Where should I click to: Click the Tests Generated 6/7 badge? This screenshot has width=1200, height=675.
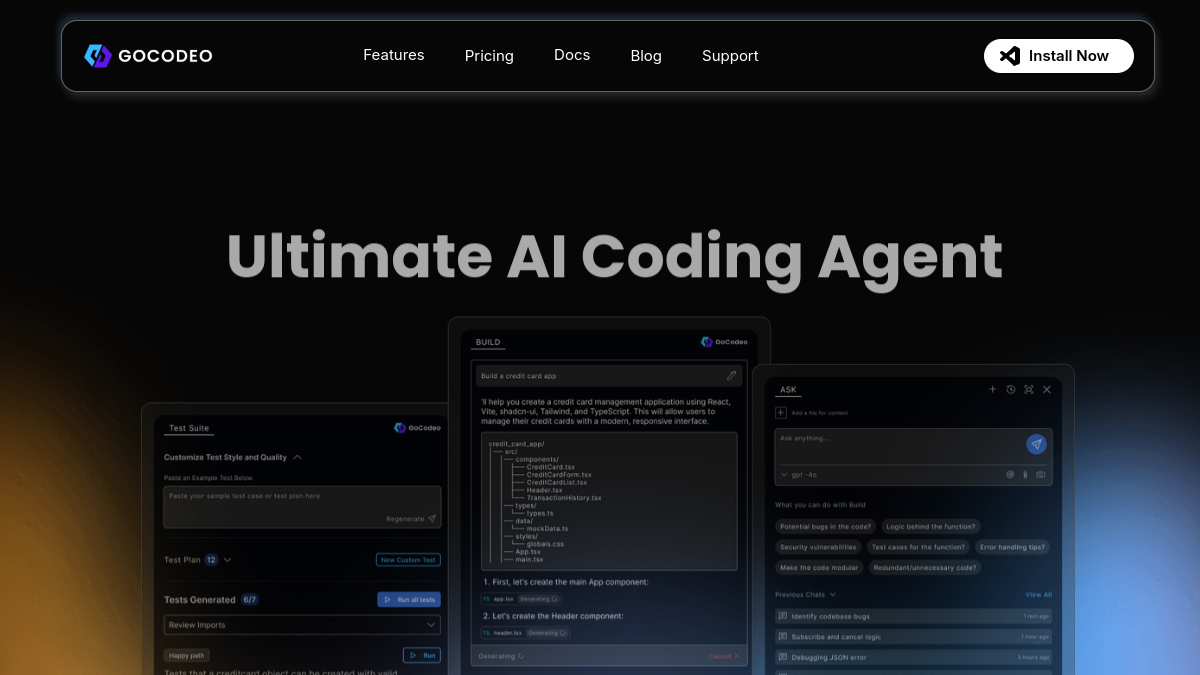click(x=250, y=600)
